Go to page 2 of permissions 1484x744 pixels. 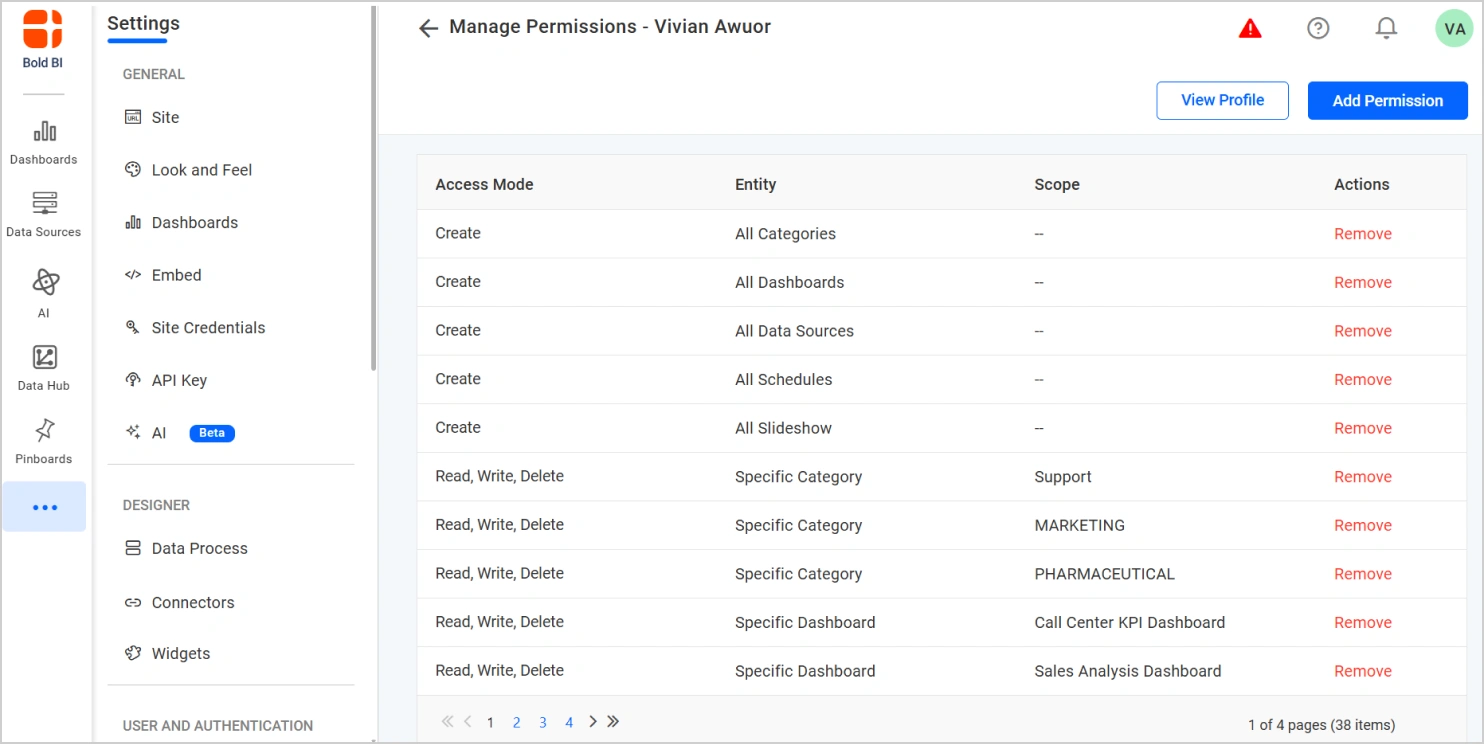coord(516,722)
